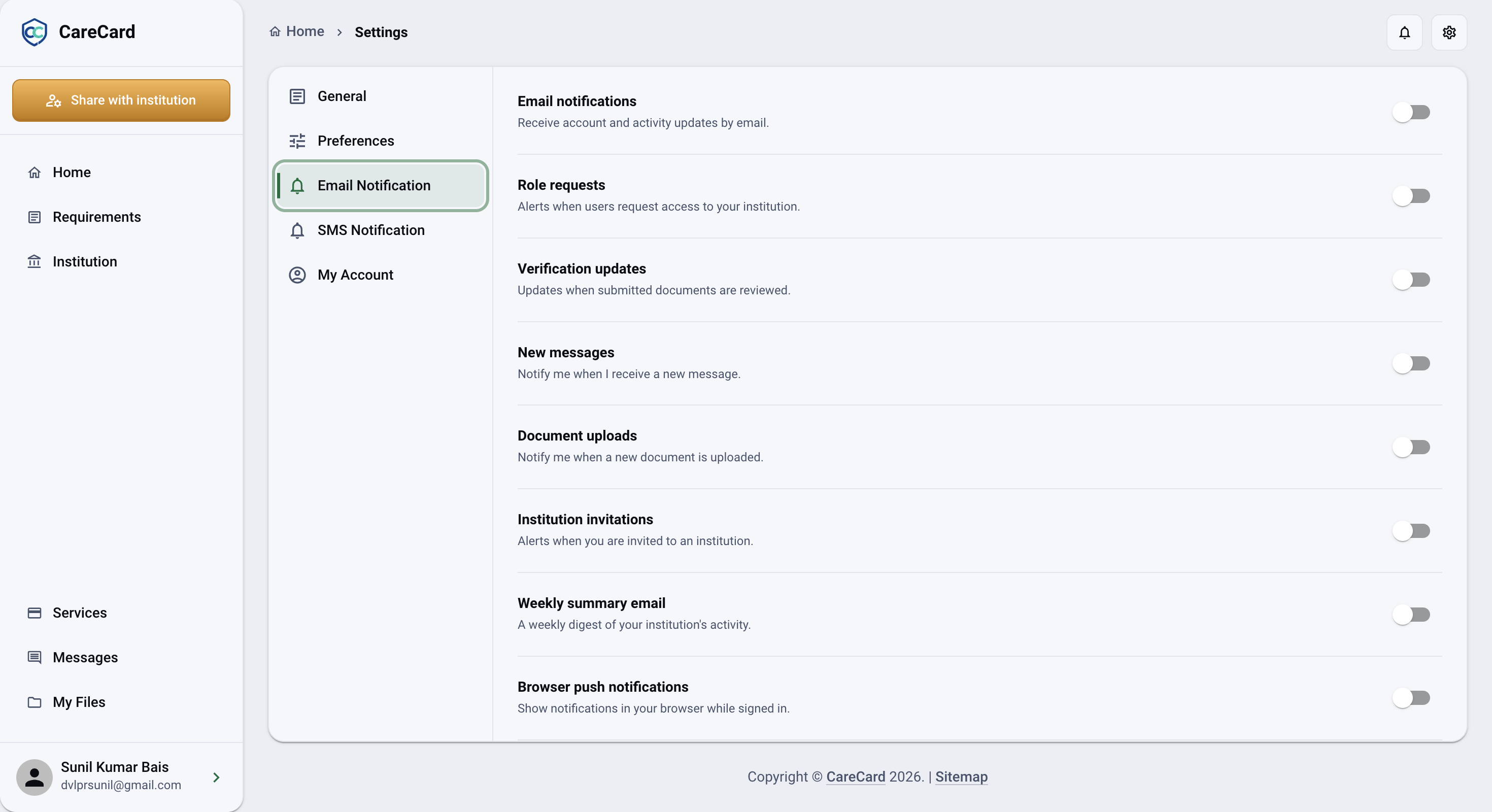1492x812 pixels.
Task: Turn on Role requests toggle
Action: tap(1411, 196)
